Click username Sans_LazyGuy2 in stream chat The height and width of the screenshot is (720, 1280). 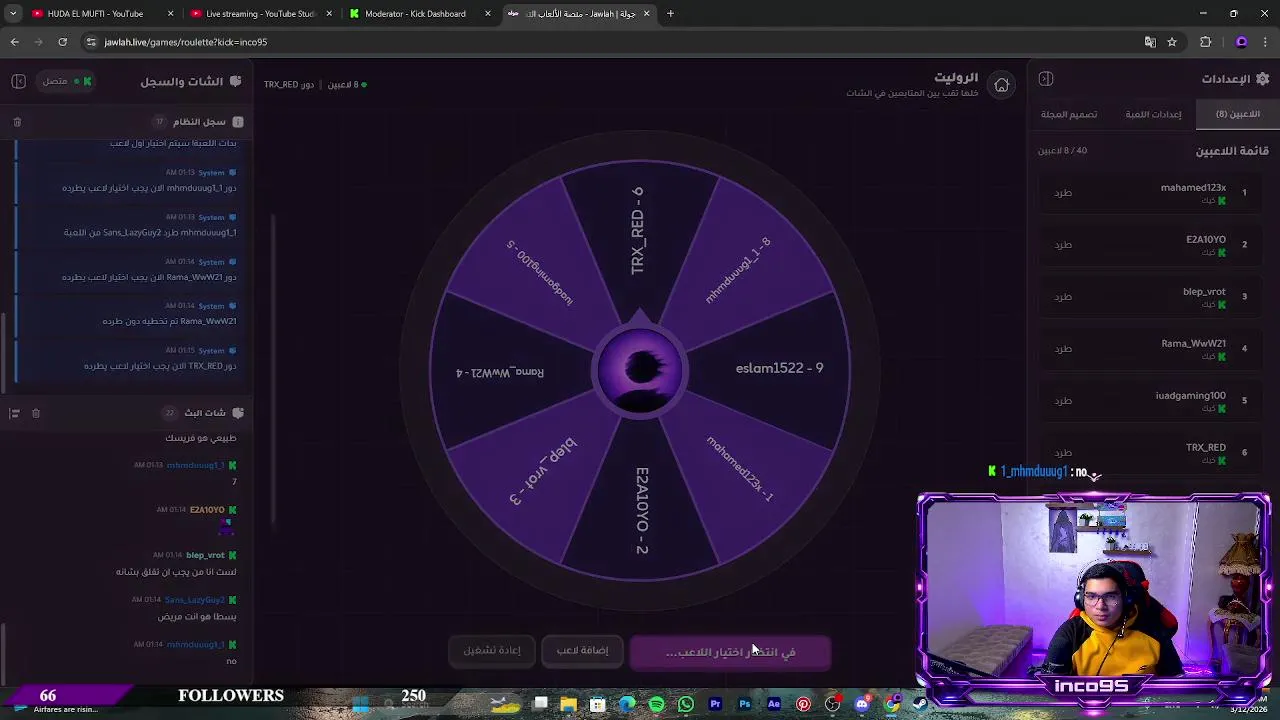pos(195,600)
